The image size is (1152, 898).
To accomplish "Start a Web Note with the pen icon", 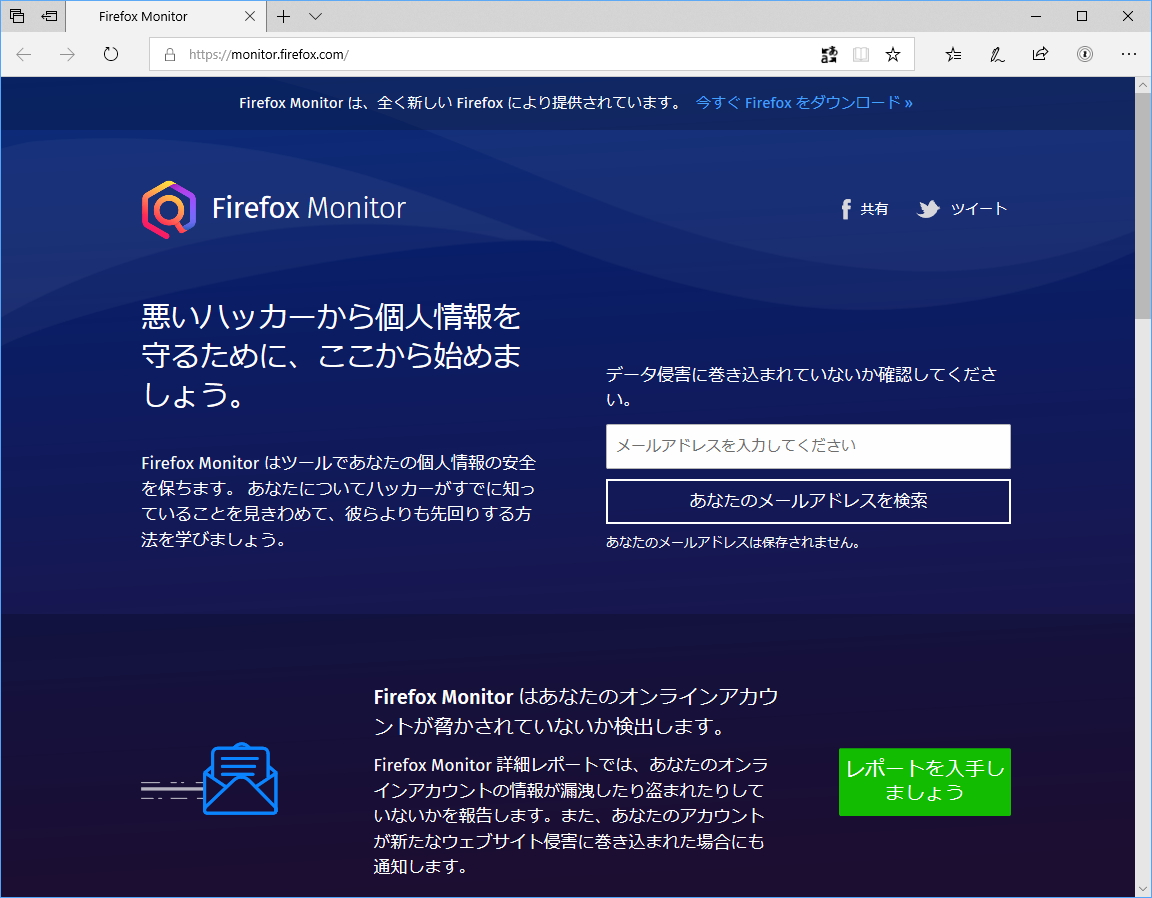I will coord(996,54).
